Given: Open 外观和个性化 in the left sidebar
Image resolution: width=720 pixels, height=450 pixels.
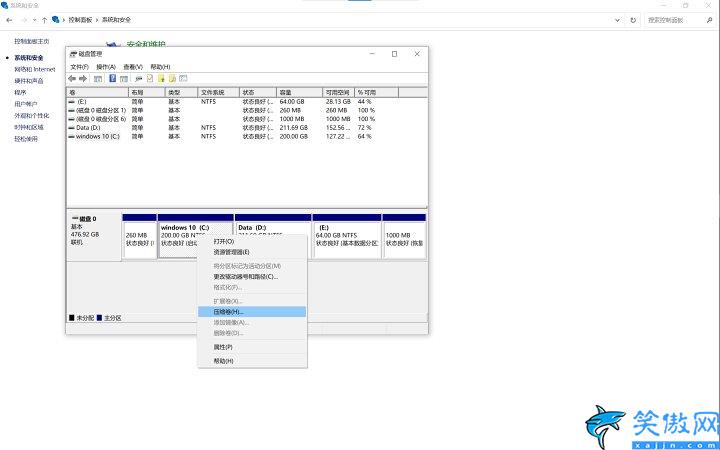Looking at the screenshot, I should point(32,116).
